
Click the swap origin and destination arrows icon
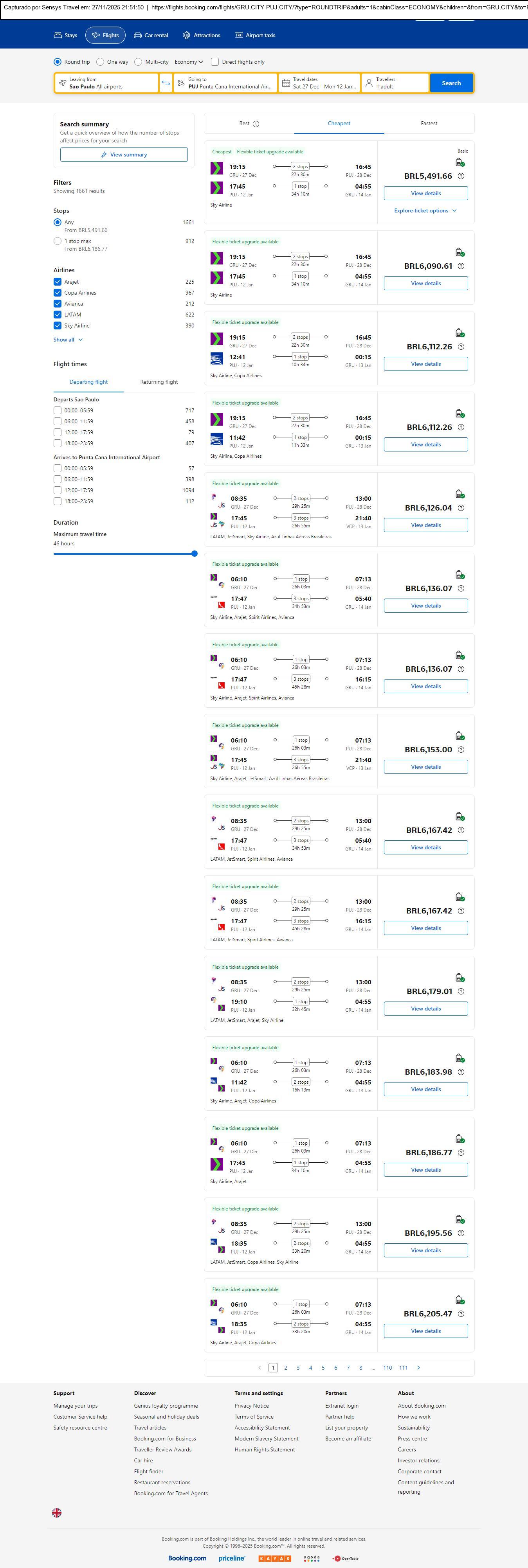click(166, 83)
